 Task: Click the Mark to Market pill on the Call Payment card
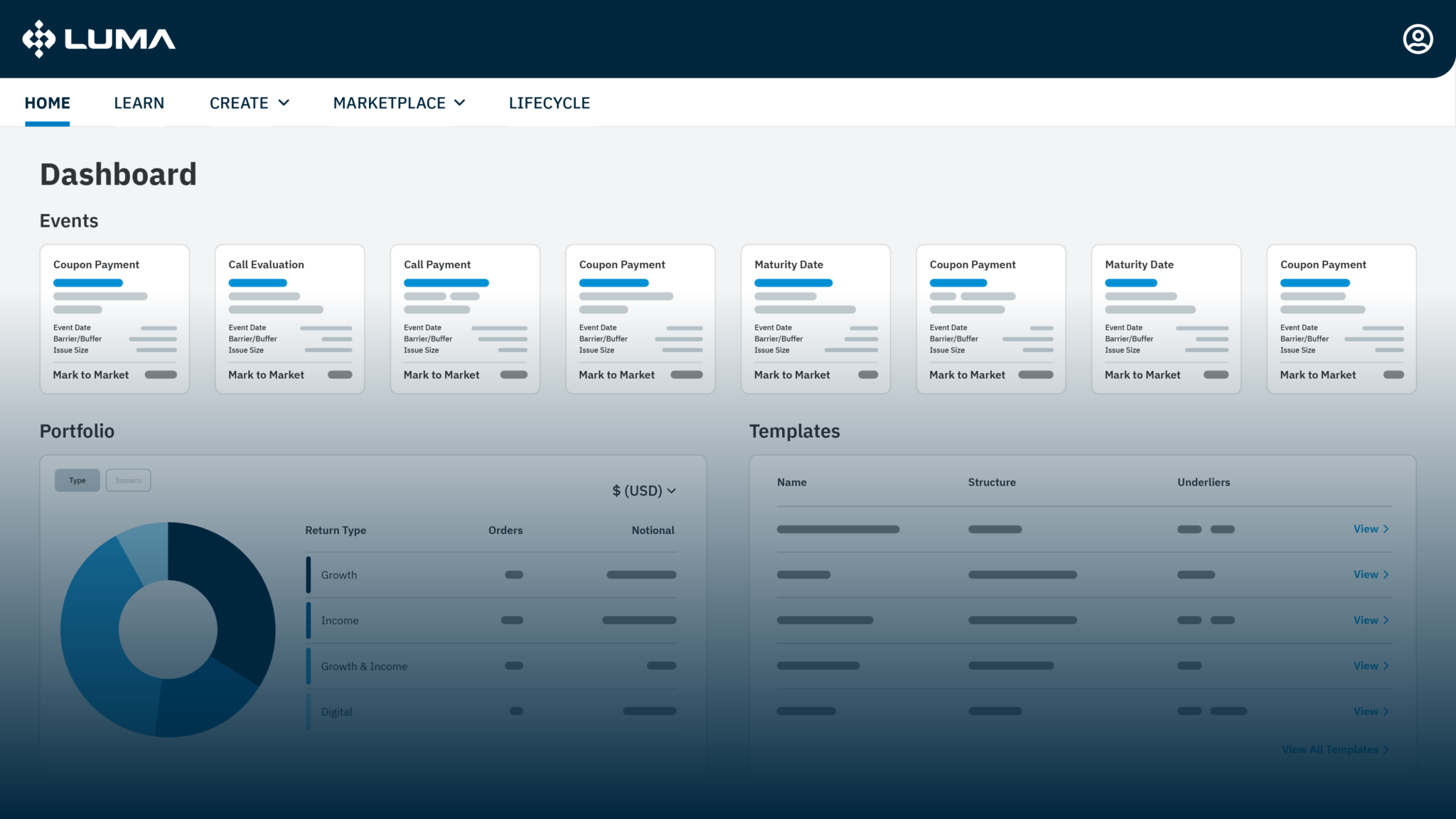pos(515,375)
